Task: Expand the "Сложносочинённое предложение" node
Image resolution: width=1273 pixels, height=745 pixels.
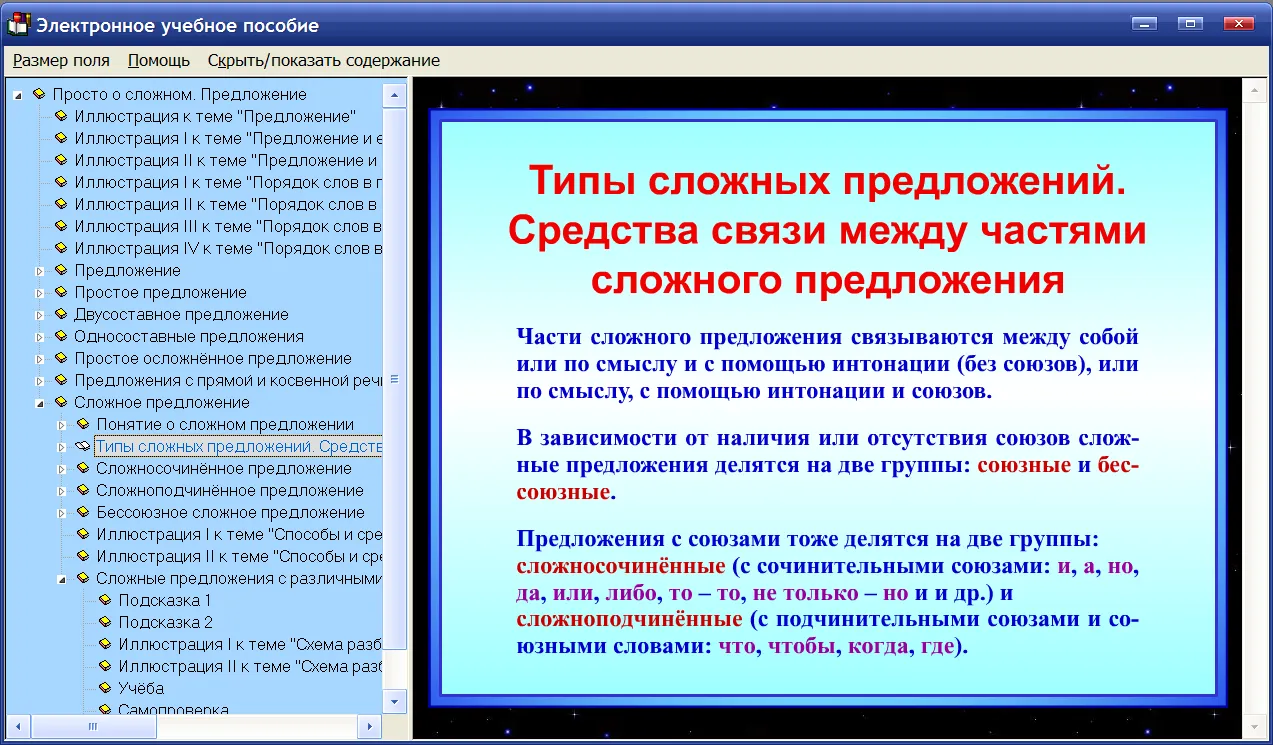Action: [62, 469]
